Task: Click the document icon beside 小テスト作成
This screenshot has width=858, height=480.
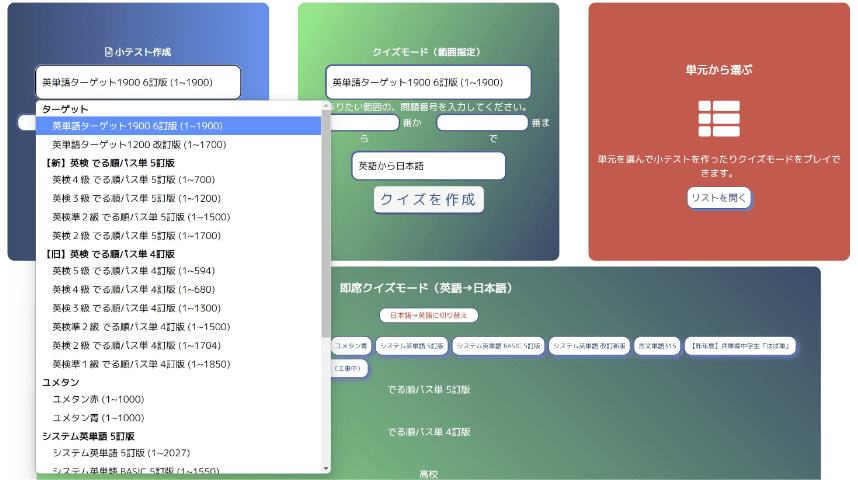Action: point(109,52)
